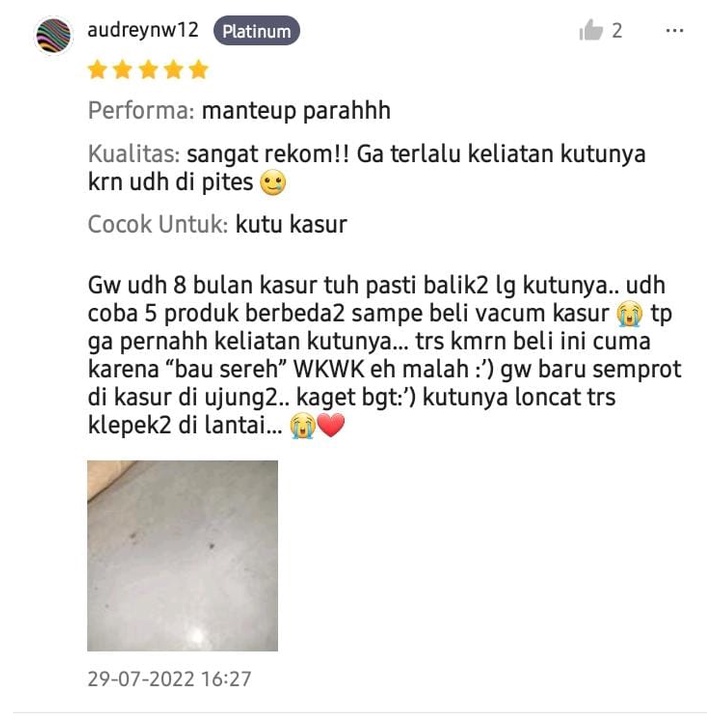Viewport: 720px width, 720px height.
Task: Click the crying emoji after 'di lantai'
Action: 303,425
